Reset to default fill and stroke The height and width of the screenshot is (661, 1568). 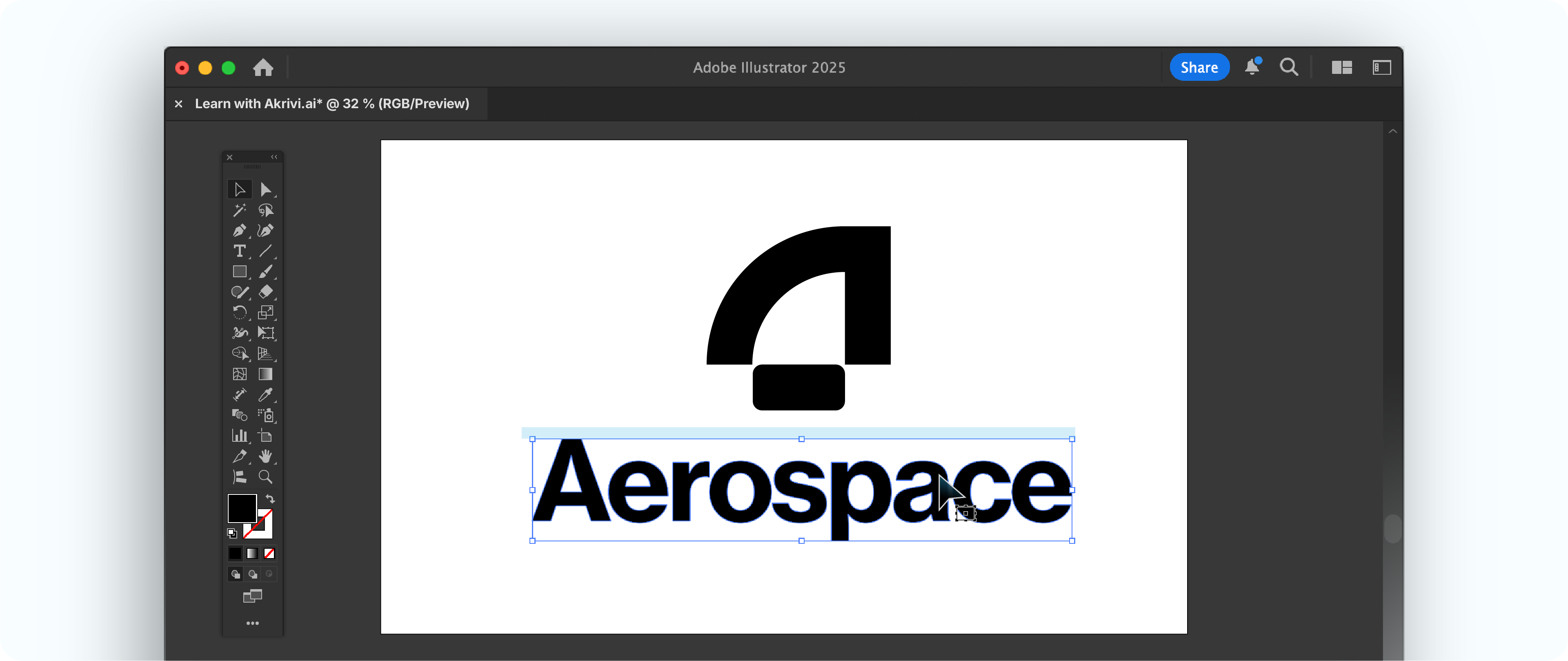(x=232, y=533)
